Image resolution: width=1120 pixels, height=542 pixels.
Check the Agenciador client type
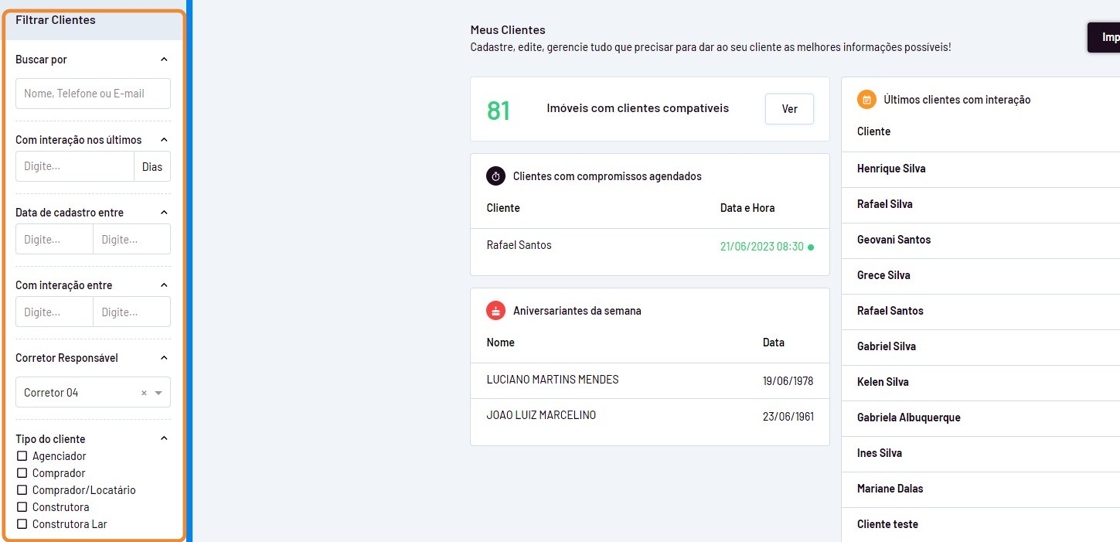22,456
